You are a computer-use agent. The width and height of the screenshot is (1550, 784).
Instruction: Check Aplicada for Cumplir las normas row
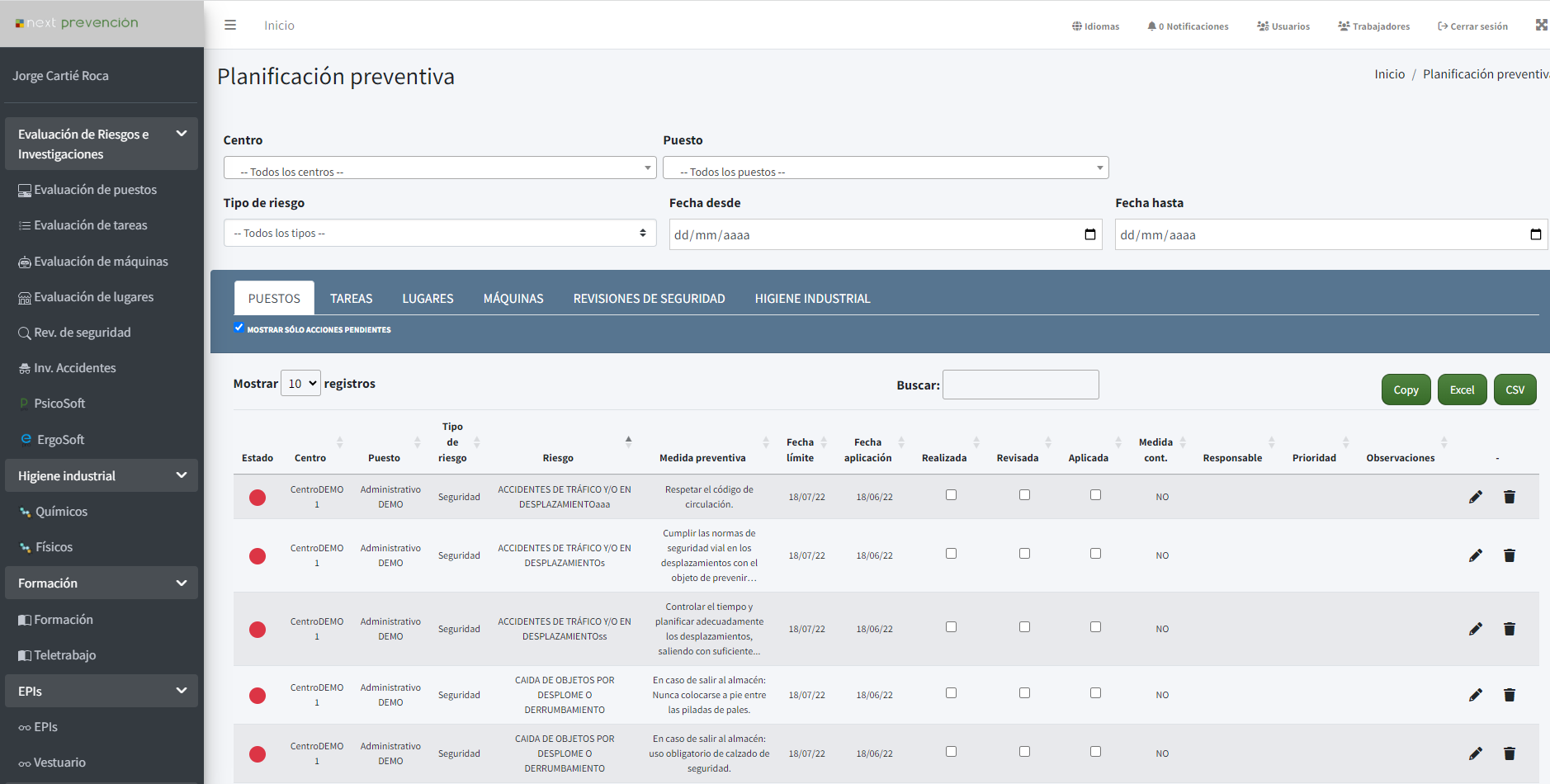1095,554
